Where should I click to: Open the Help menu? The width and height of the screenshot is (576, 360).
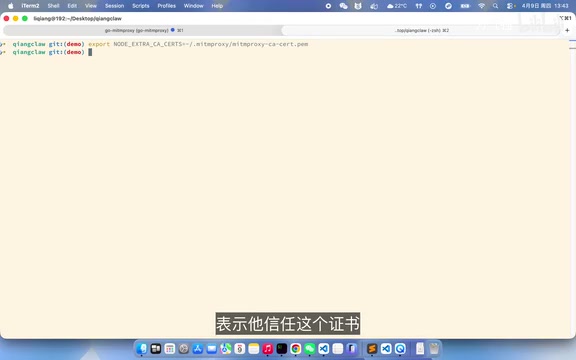pyautogui.click(x=217, y=6)
